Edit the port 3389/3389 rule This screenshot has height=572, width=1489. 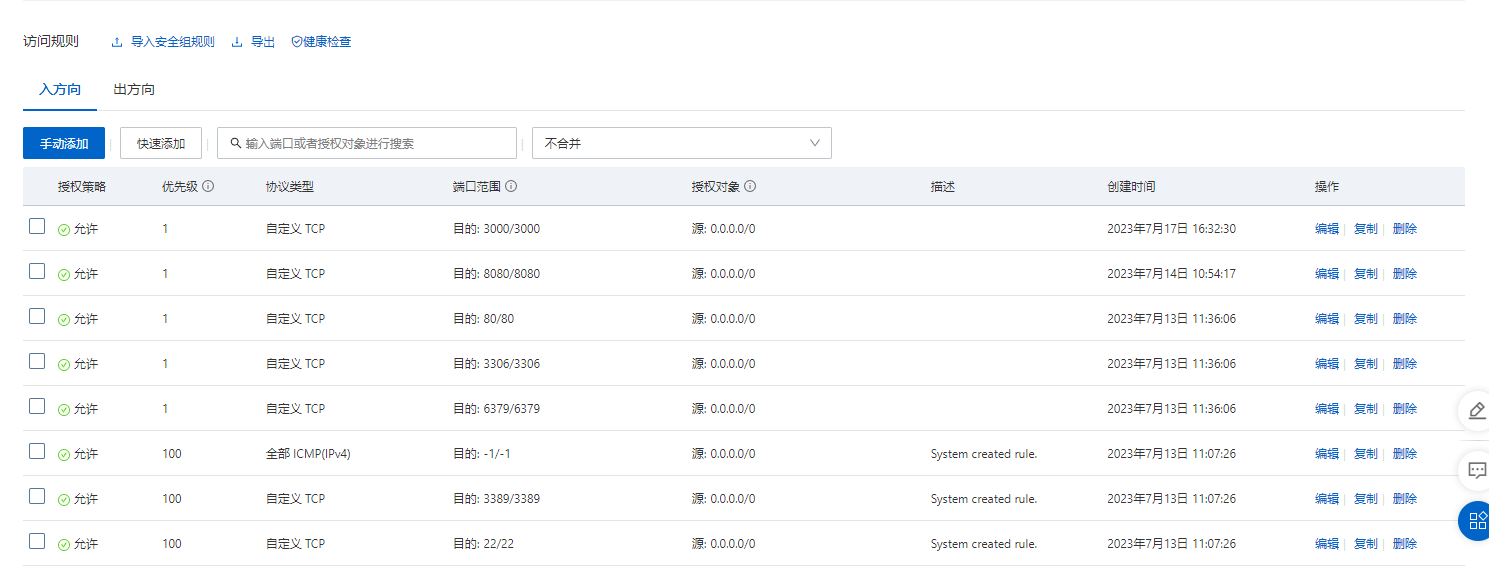point(1327,499)
